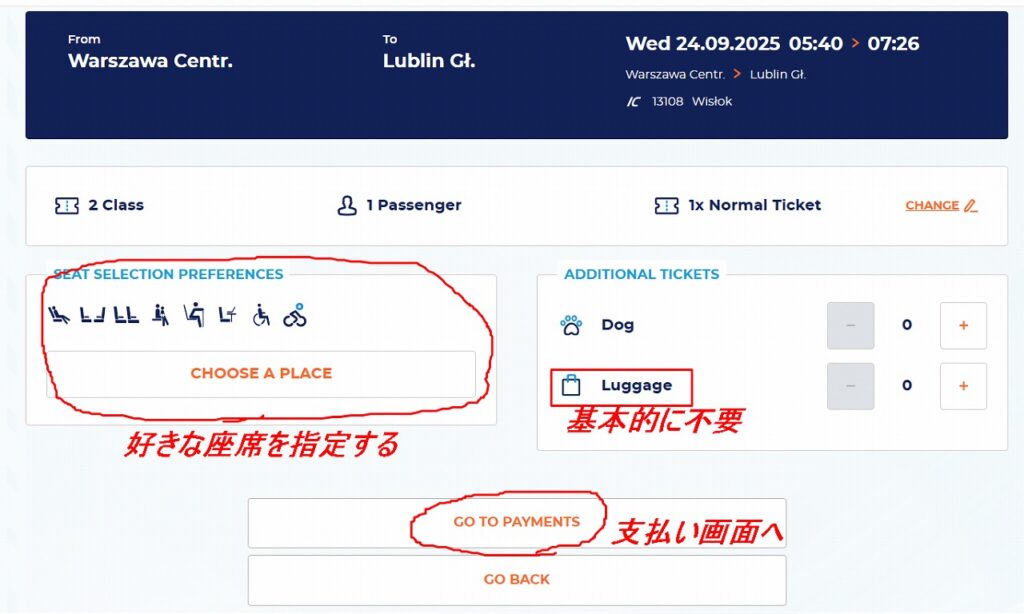Proceed with Go to Payments button
This screenshot has width=1024, height=614.
click(516, 522)
